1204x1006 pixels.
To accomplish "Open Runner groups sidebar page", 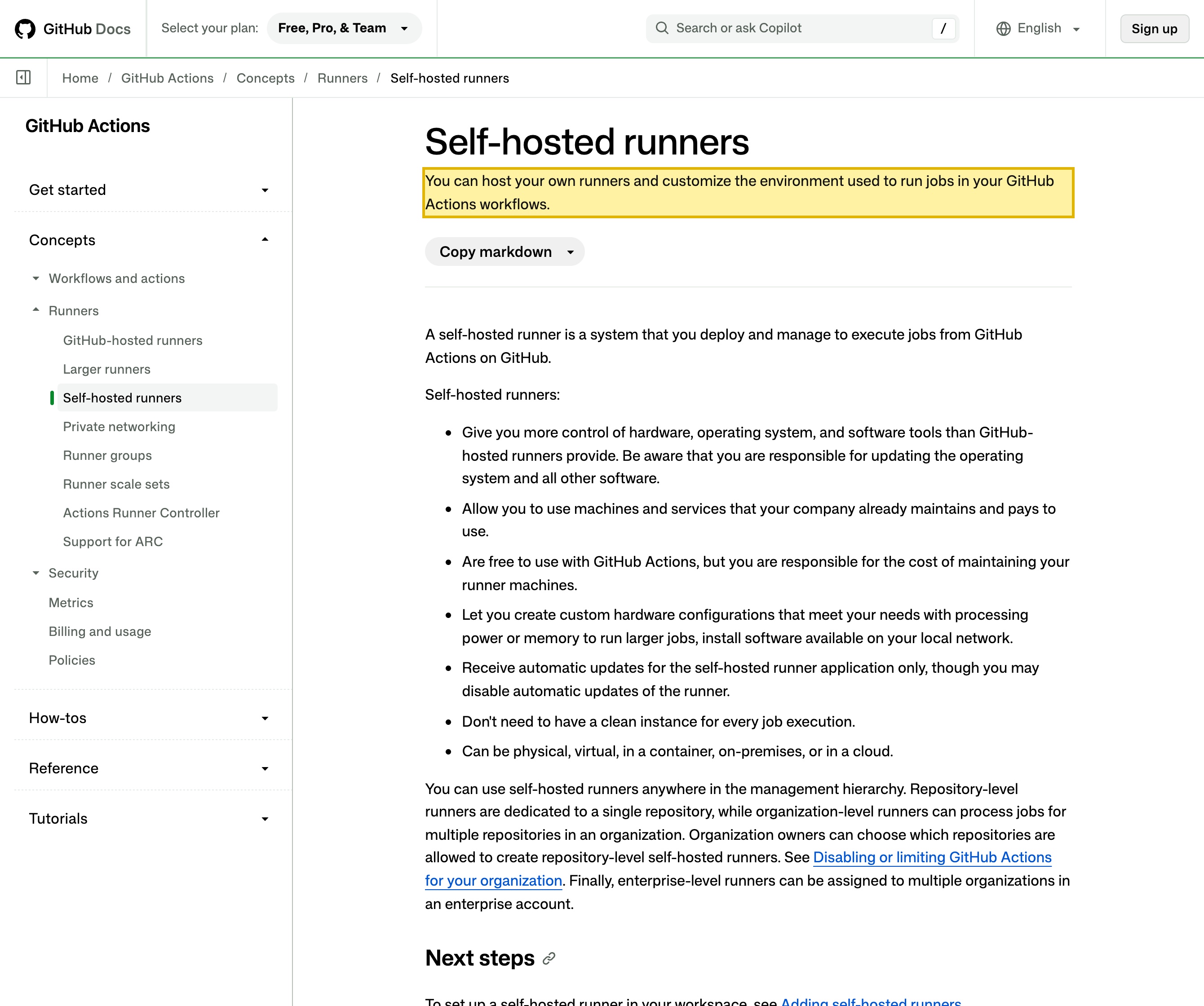I will pyautogui.click(x=107, y=455).
